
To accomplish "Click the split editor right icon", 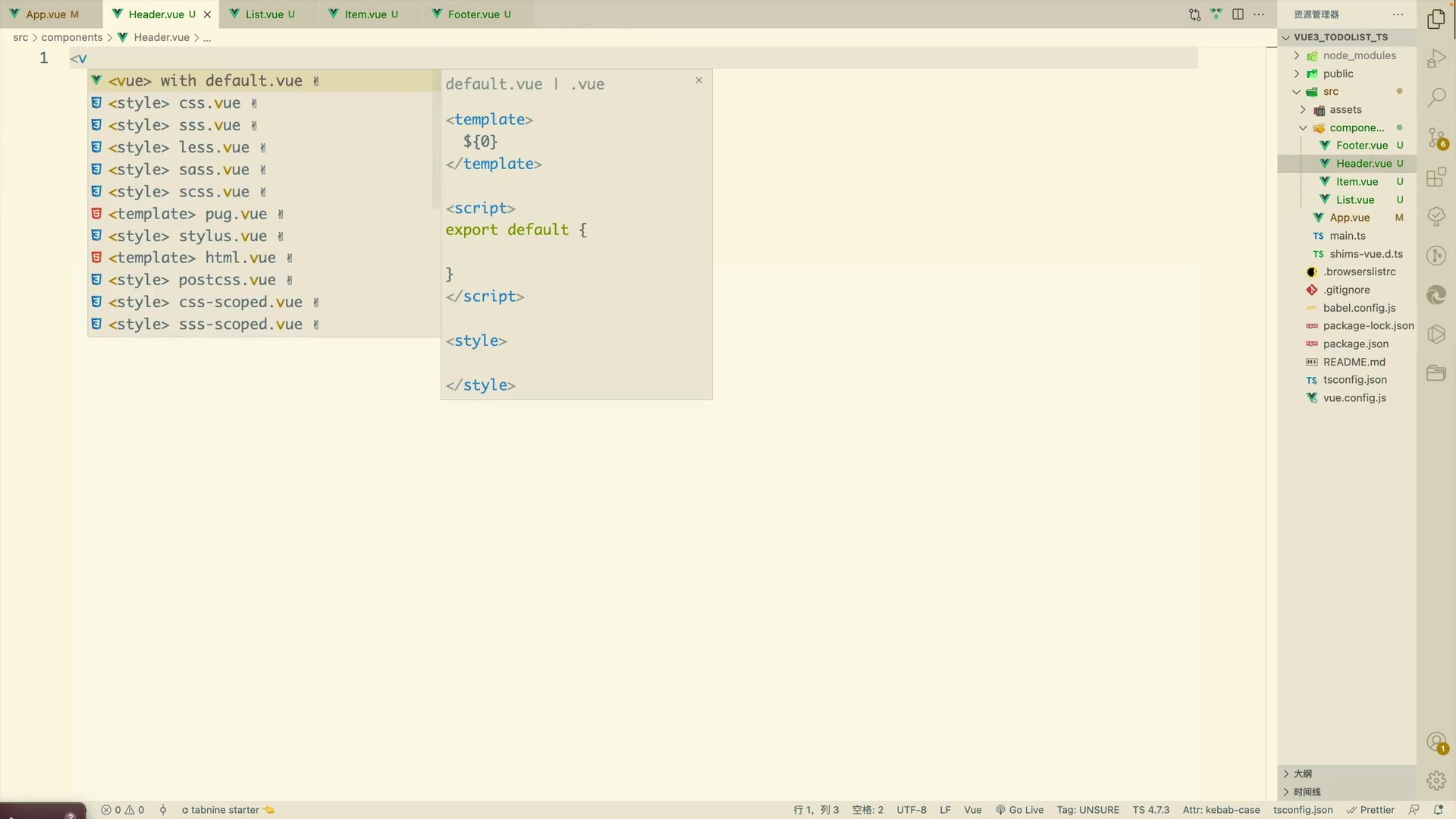I will pos(1238,14).
